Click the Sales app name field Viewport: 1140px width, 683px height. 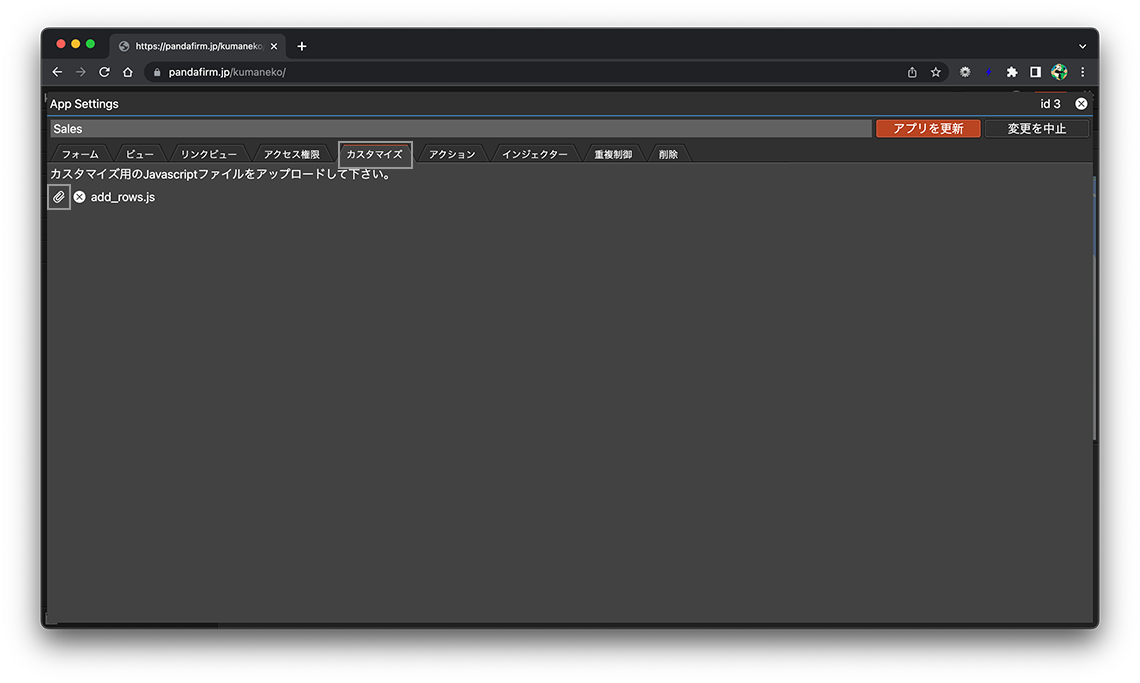pyautogui.click(x=460, y=129)
